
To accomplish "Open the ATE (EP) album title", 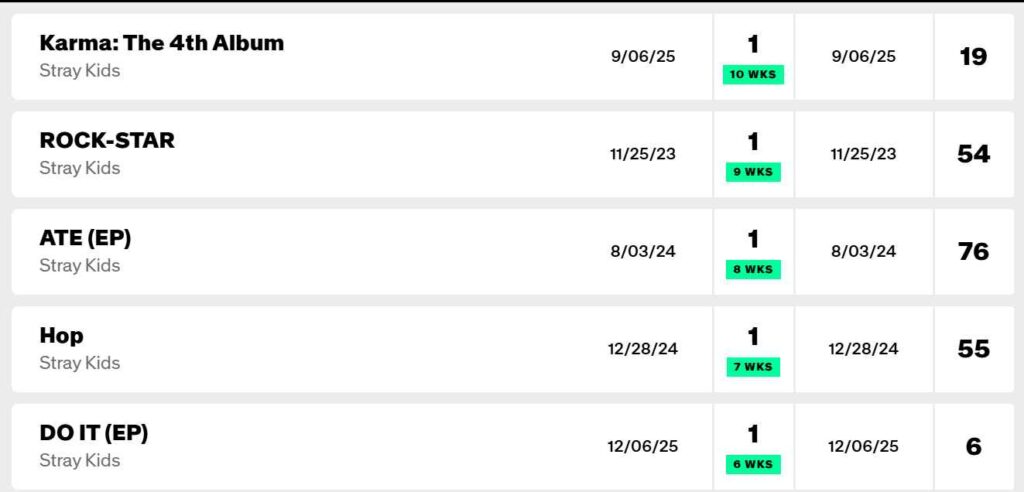I will (85, 238).
